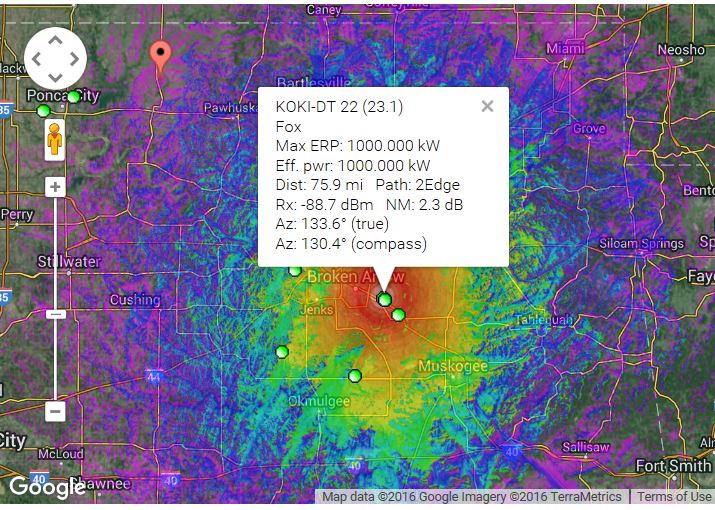Select green marker northeast of Okmulgee
This screenshot has width=715, height=510.
(x=354, y=375)
